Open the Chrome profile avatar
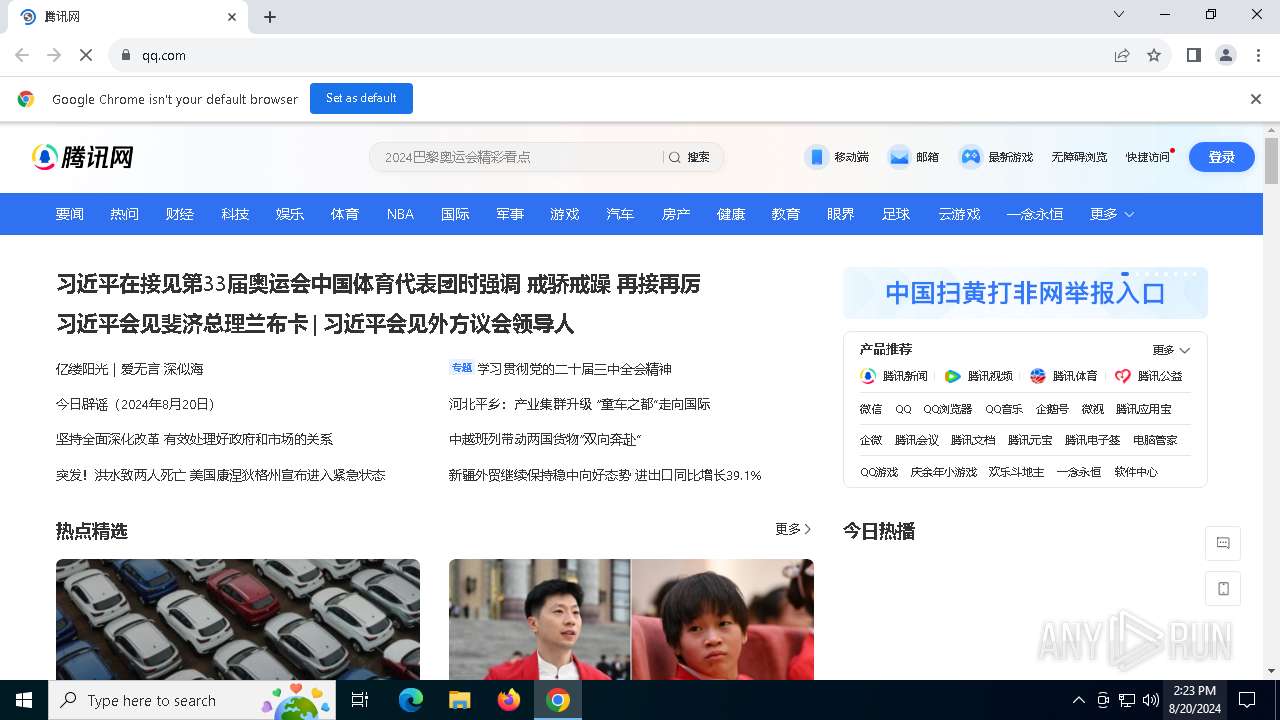This screenshot has width=1280, height=720. coord(1226,55)
